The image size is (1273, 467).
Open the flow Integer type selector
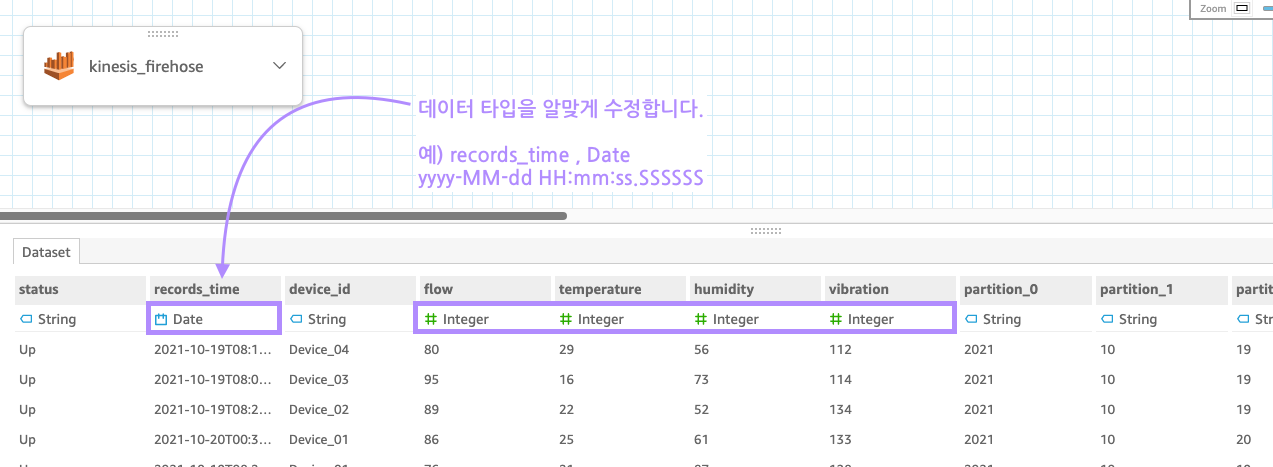tap(485, 319)
